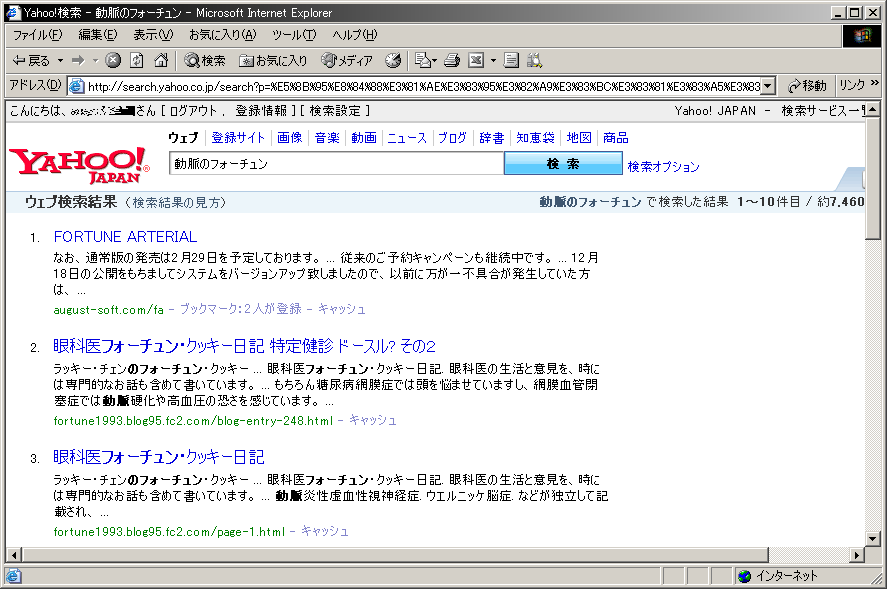
Task: Click the インターネット zone globe icon
Action: [x=744, y=576]
